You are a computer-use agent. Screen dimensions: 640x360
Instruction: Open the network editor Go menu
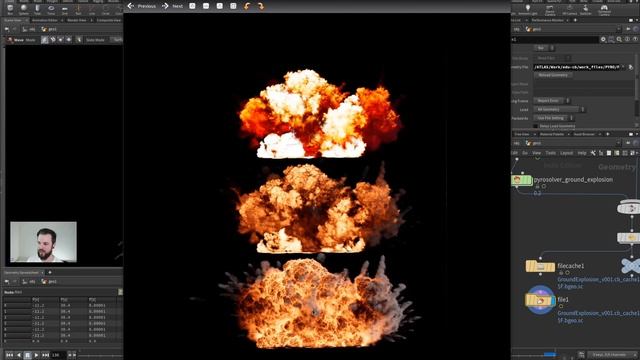525,153
